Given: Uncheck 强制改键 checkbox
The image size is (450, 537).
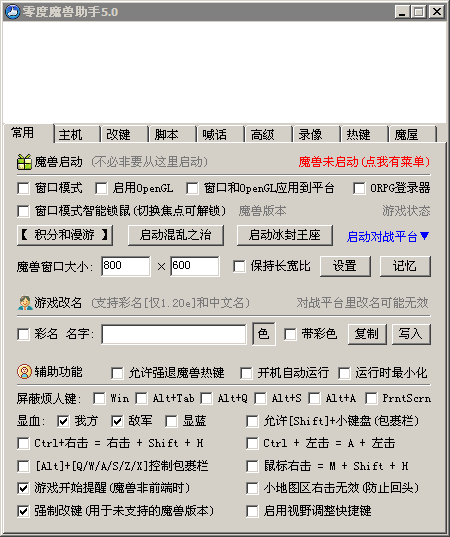Looking at the screenshot, I should [23, 511].
